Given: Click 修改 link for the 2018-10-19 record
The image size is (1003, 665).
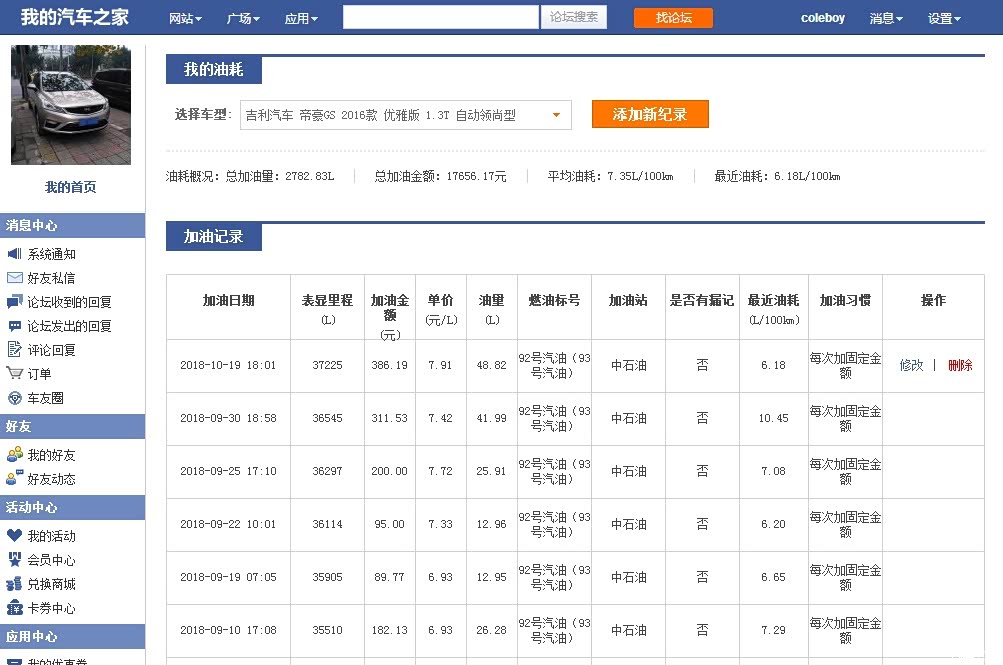Looking at the screenshot, I should 911,365.
